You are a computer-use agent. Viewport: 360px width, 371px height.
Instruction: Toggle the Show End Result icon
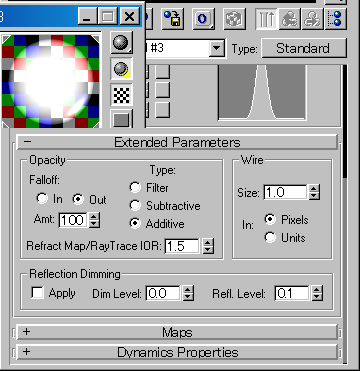click(267, 19)
